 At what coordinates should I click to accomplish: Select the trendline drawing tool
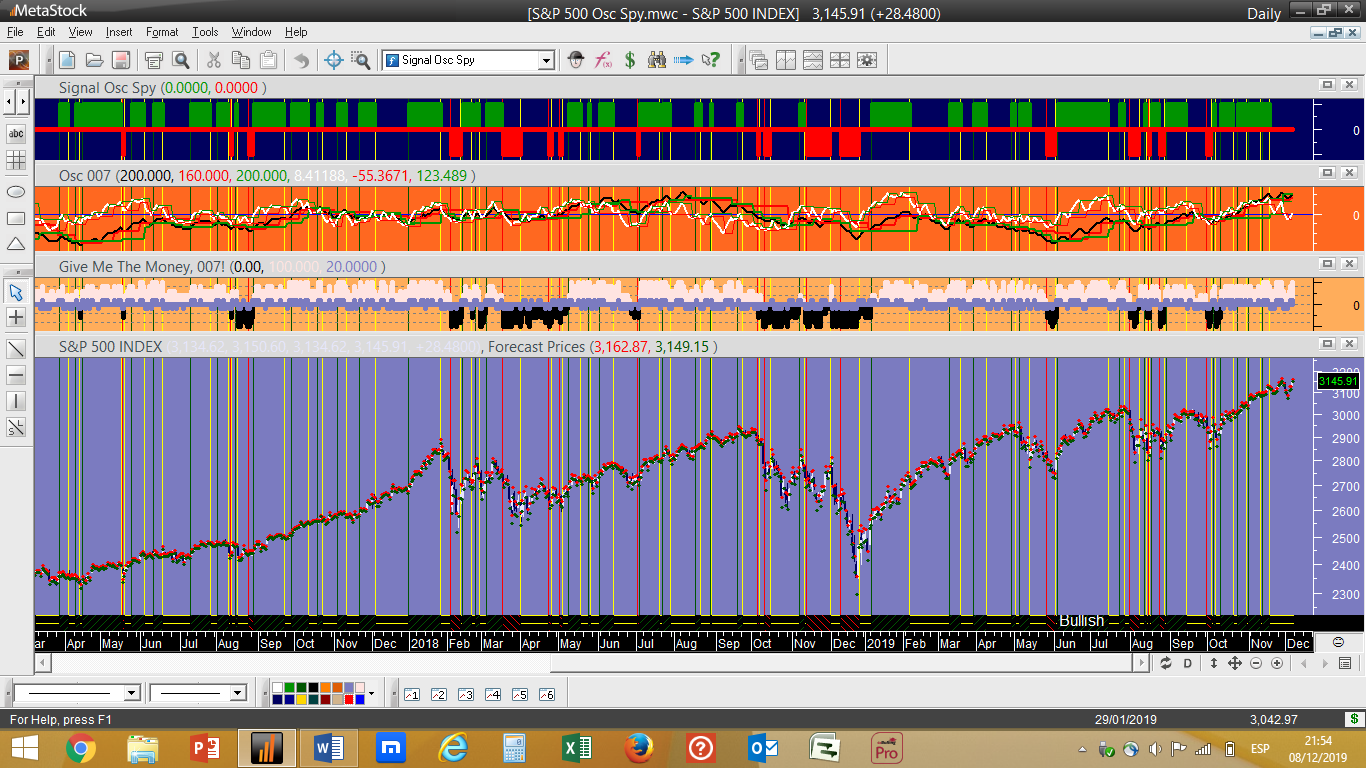coord(16,349)
